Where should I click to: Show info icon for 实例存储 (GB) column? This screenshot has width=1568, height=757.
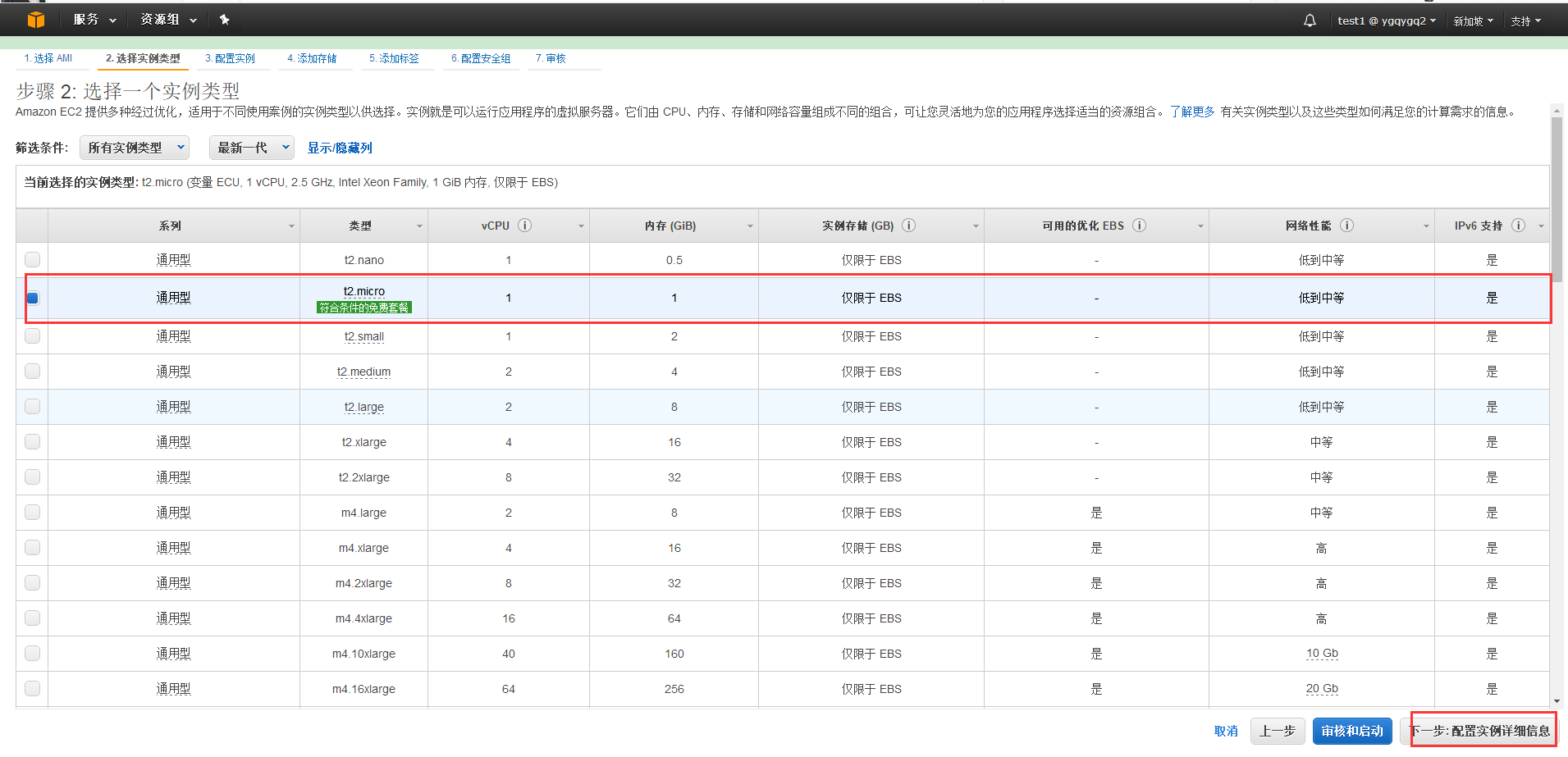point(909,226)
